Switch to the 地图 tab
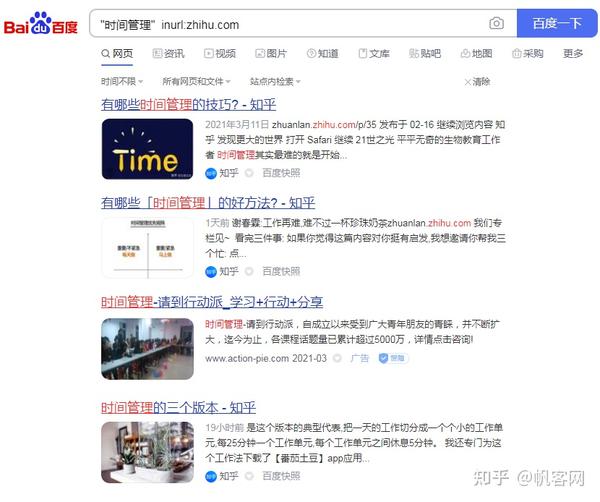The height and width of the screenshot is (502, 600). pos(476,54)
